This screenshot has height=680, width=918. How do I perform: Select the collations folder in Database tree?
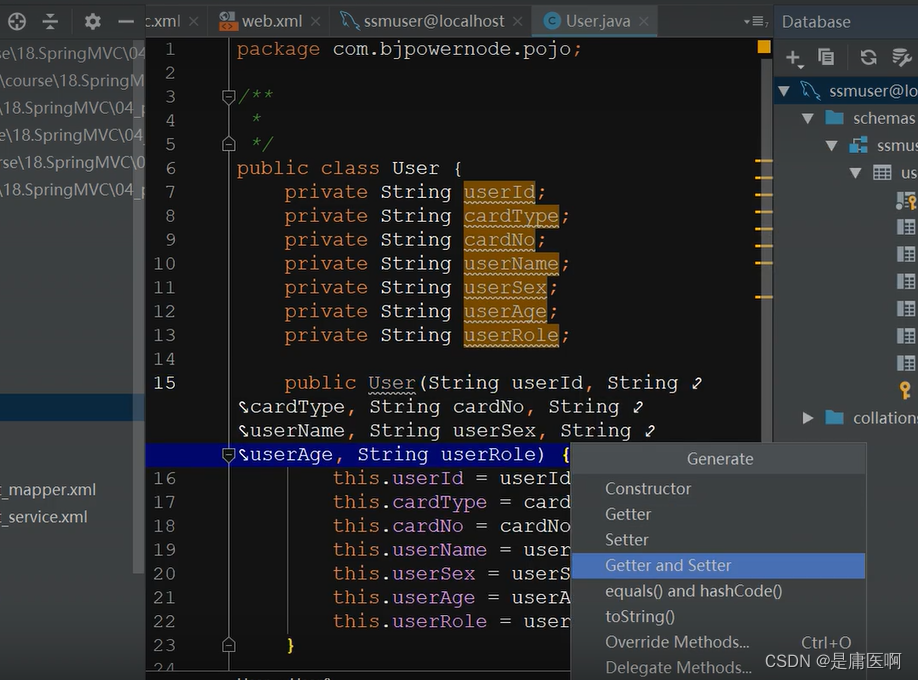[x=871, y=418]
